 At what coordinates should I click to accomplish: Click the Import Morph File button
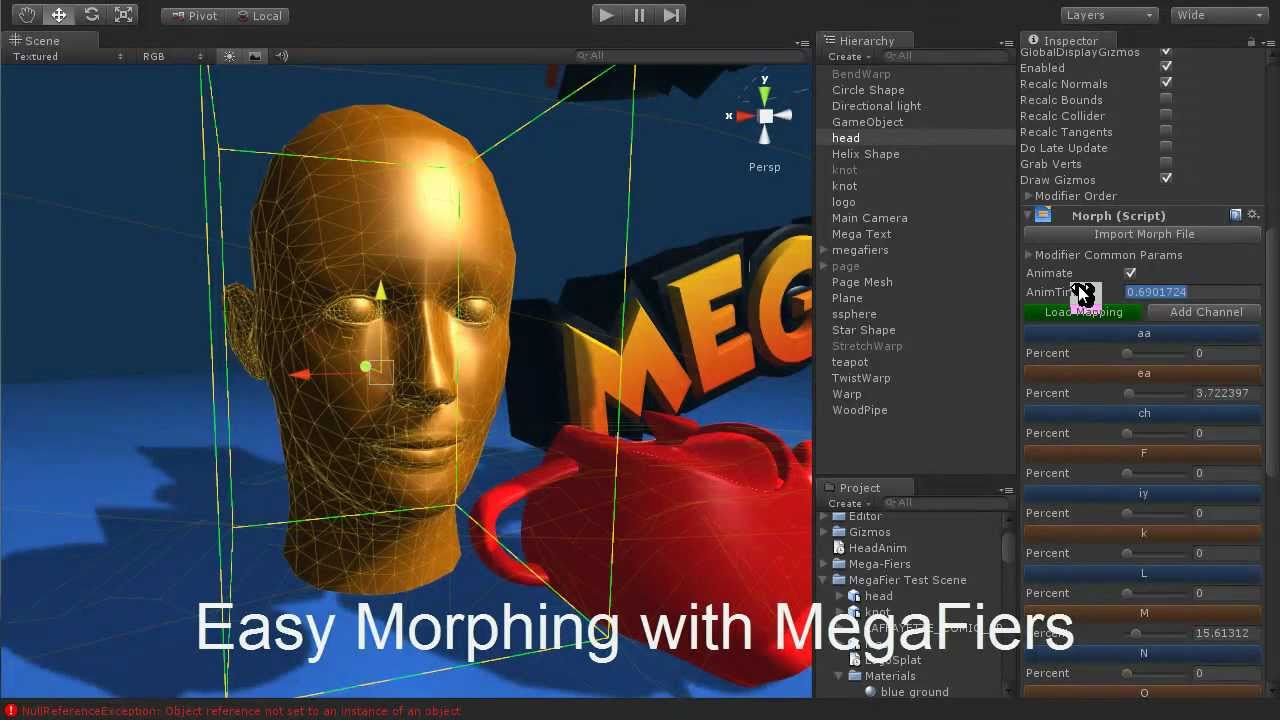tap(1143, 234)
